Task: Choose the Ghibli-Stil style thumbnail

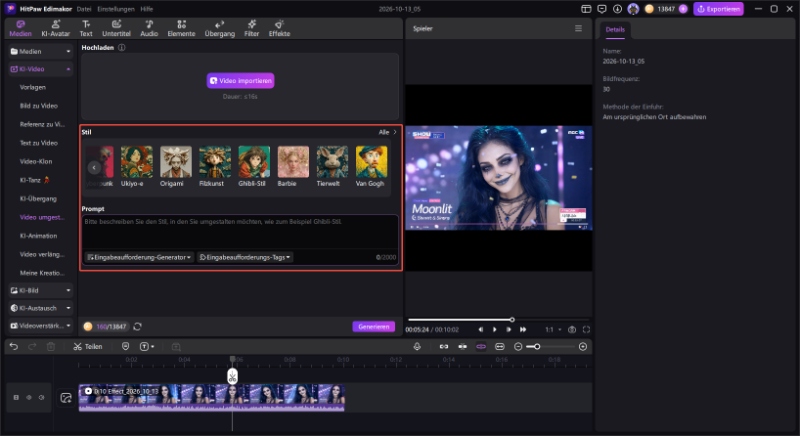Action: [x=254, y=162]
